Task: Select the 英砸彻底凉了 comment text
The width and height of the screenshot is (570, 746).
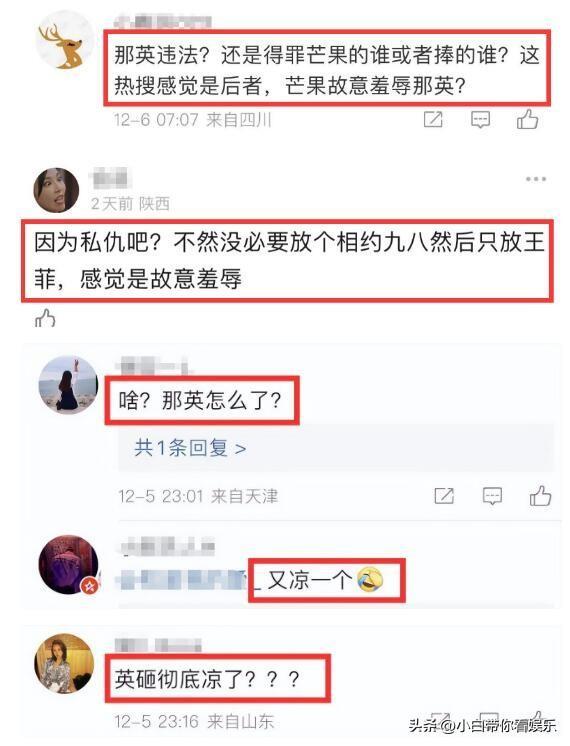Action: tap(207, 679)
